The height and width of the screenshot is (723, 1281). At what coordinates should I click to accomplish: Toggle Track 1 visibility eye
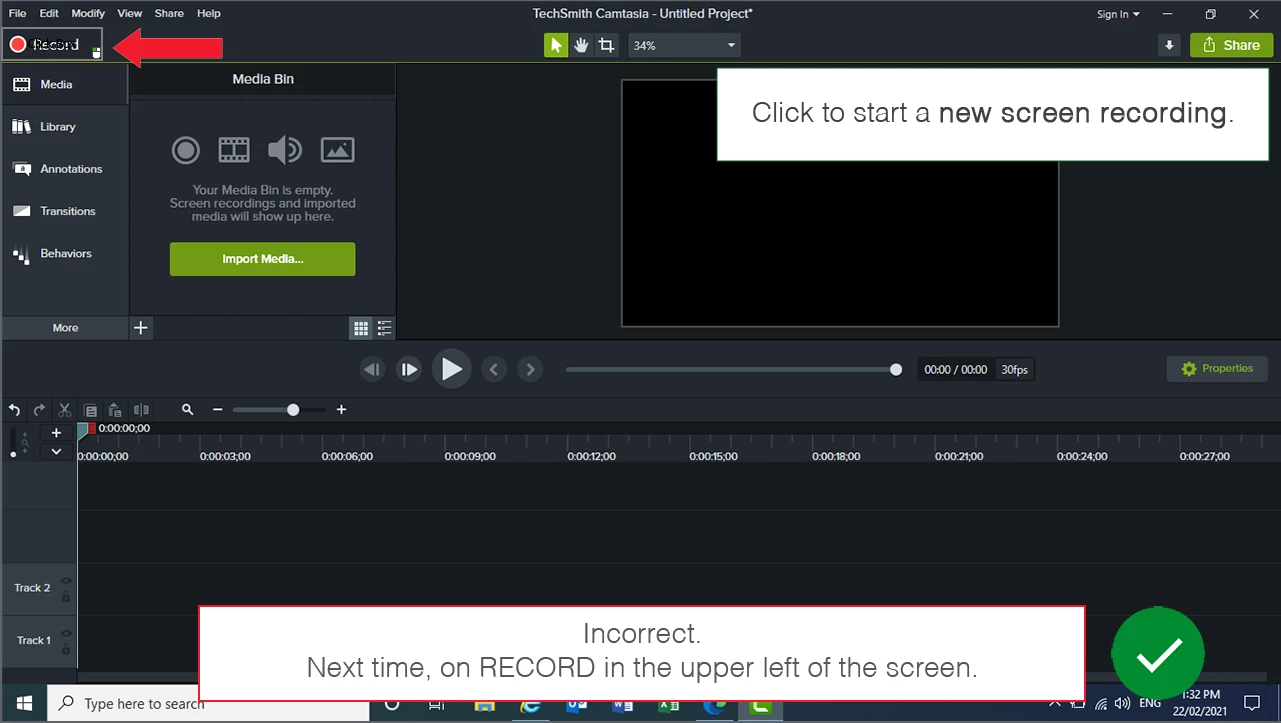pyautogui.click(x=66, y=633)
